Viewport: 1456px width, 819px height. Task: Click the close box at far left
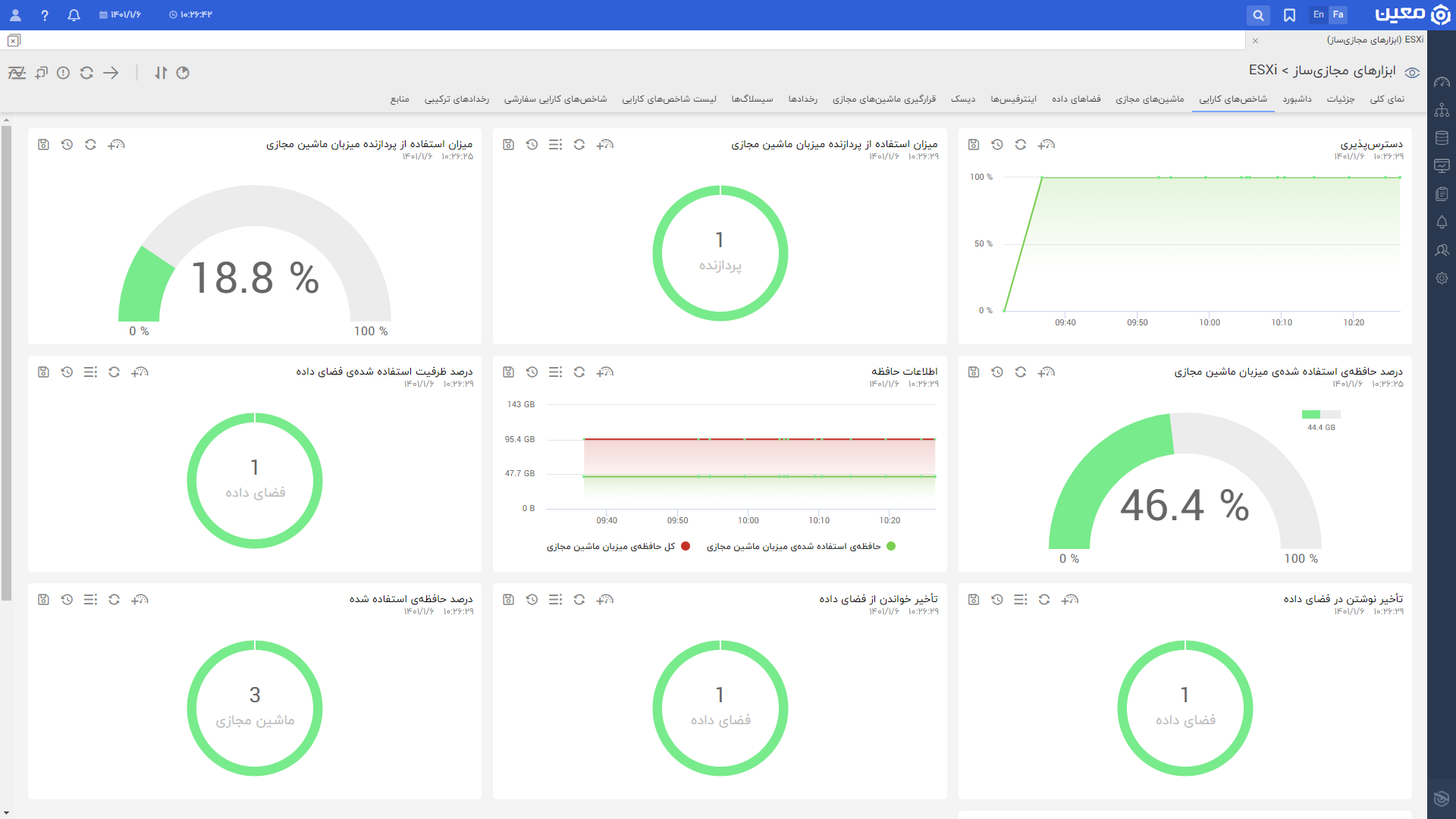14,40
